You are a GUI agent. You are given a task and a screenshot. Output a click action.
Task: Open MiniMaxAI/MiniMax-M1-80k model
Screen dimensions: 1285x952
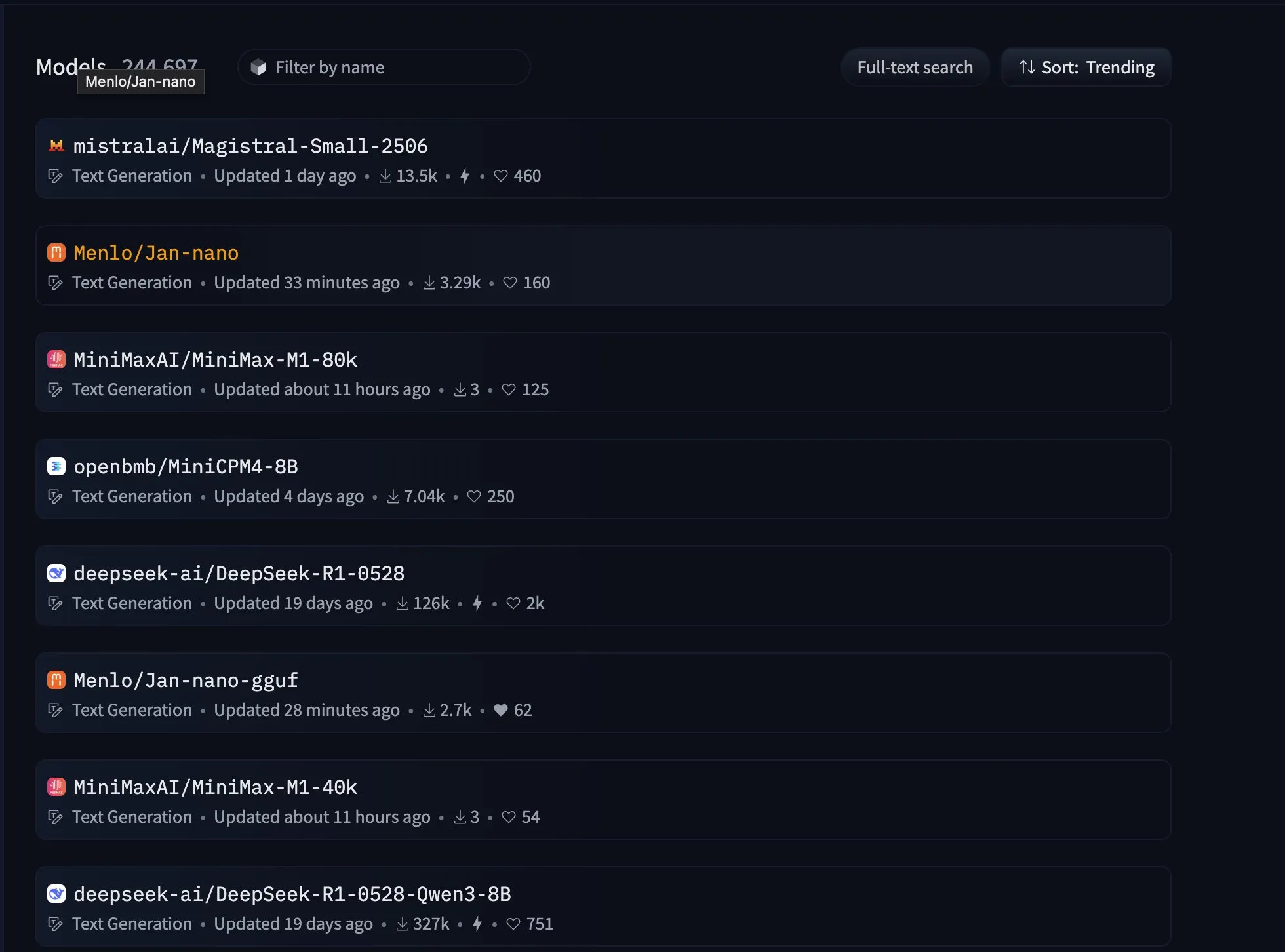(215, 359)
